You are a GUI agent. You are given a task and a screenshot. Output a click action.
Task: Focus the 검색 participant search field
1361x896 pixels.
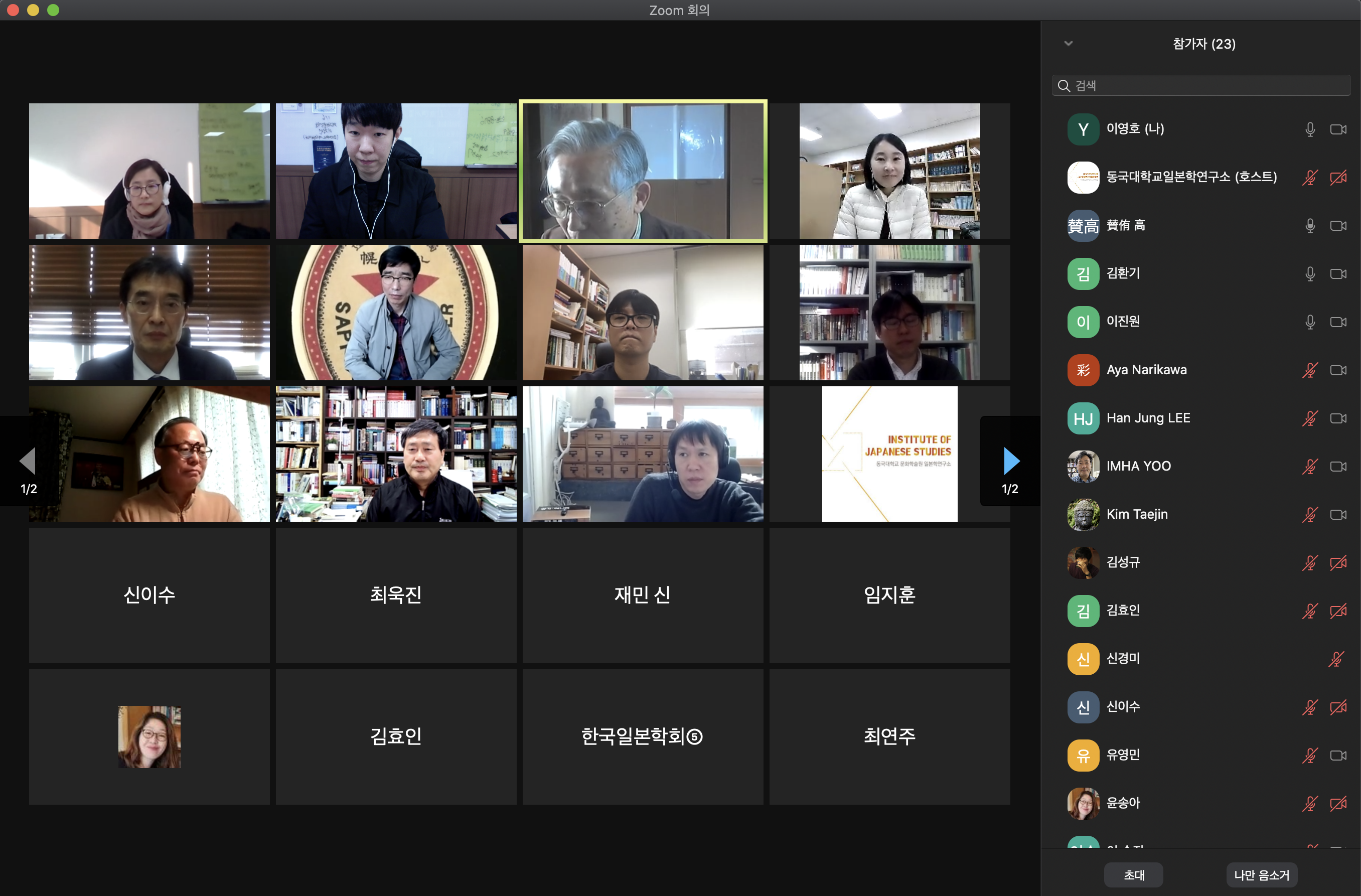pyautogui.click(x=1201, y=86)
